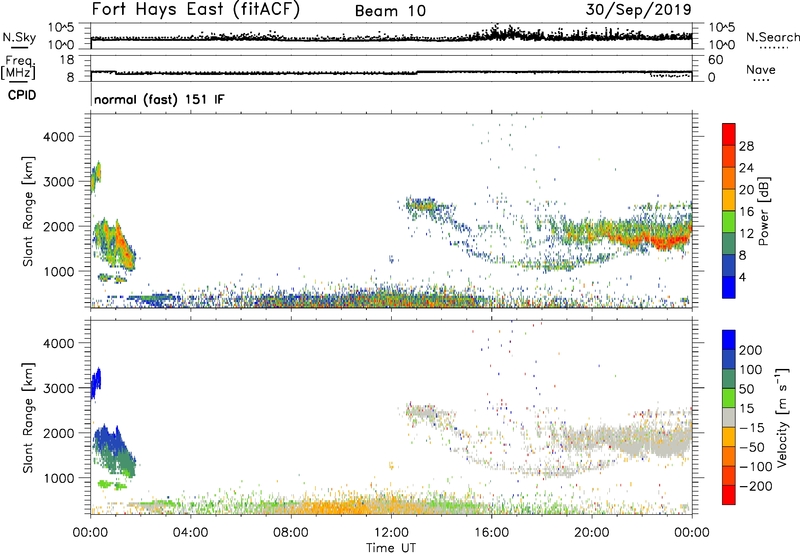This screenshot has width=800, height=554.
Task: Click the 'Time UT' axis label
Action: tap(391, 548)
